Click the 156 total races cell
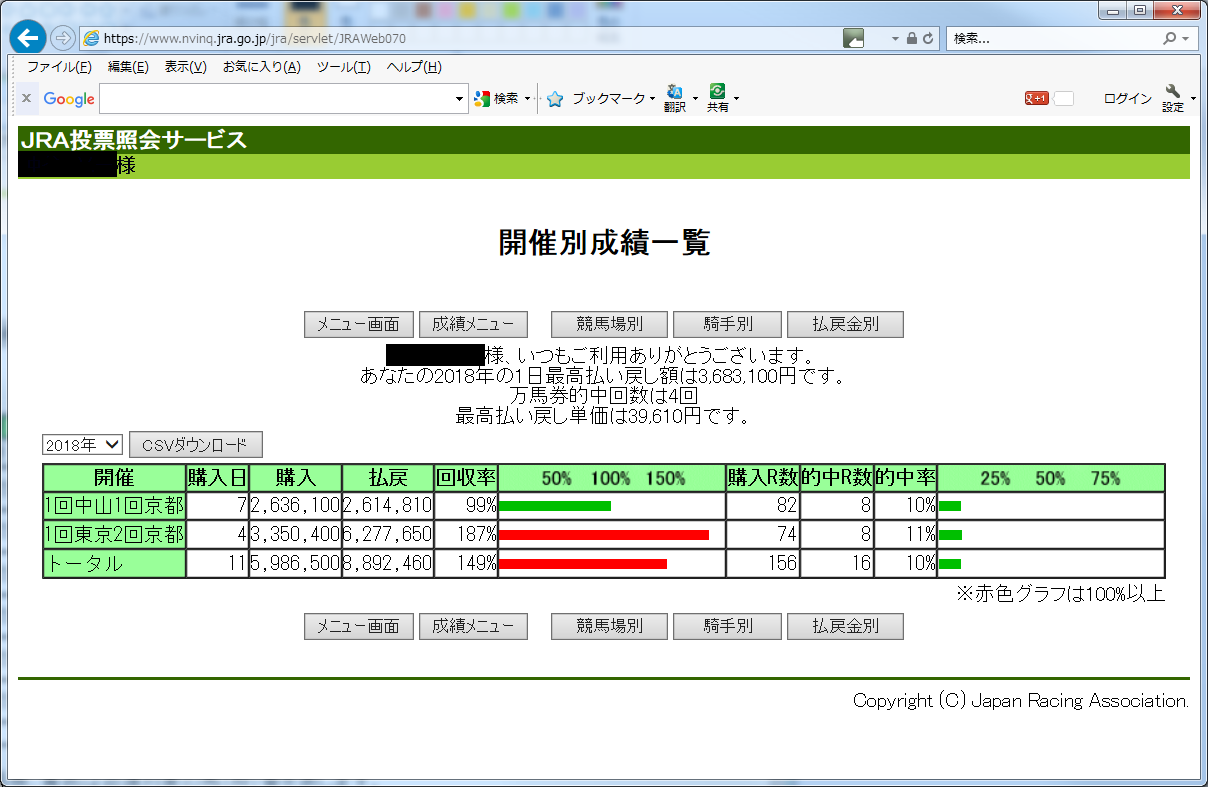Image resolution: width=1208 pixels, height=787 pixels. [762, 564]
